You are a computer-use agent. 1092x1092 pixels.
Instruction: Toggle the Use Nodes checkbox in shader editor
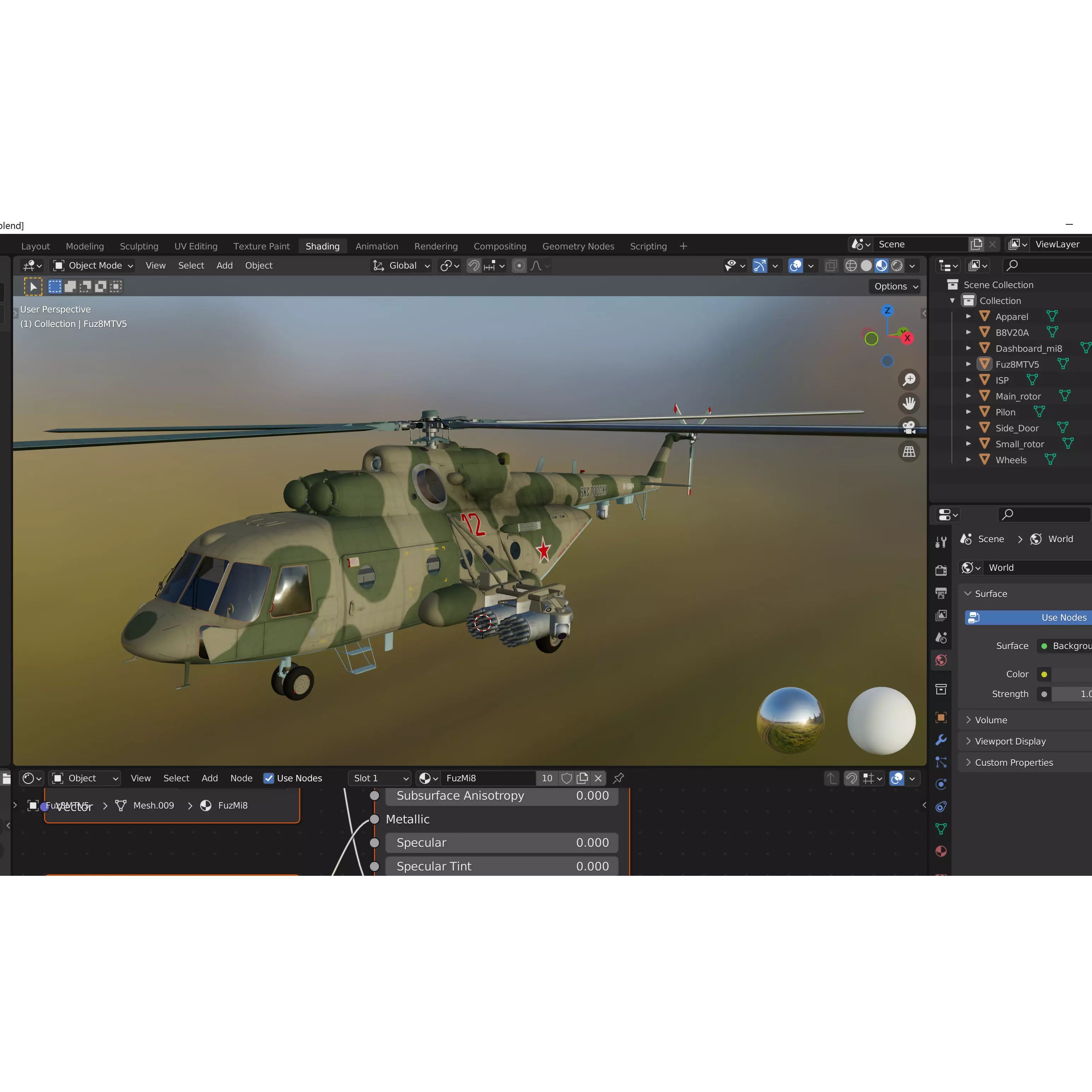point(269,778)
